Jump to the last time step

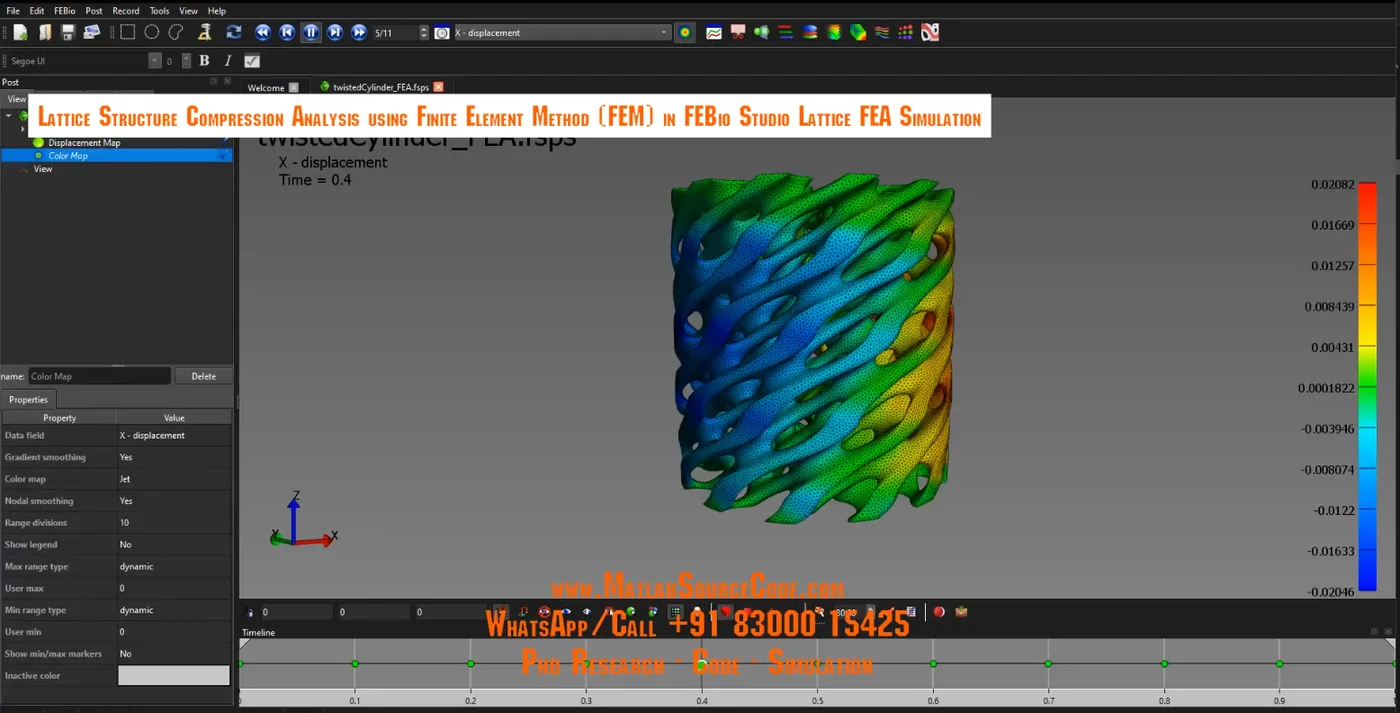pyautogui.click(x=359, y=33)
